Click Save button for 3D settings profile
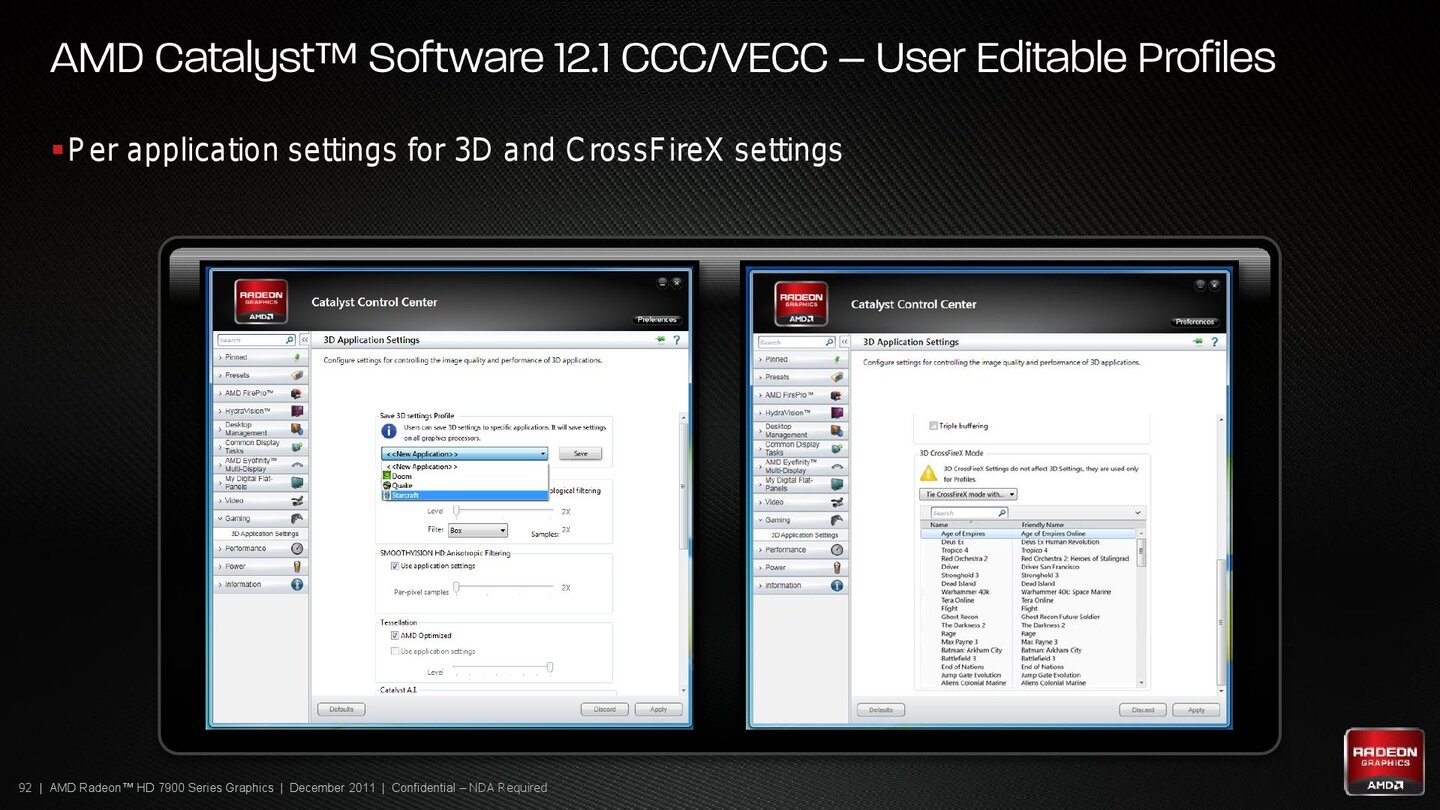The width and height of the screenshot is (1440, 810). pos(580,454)
